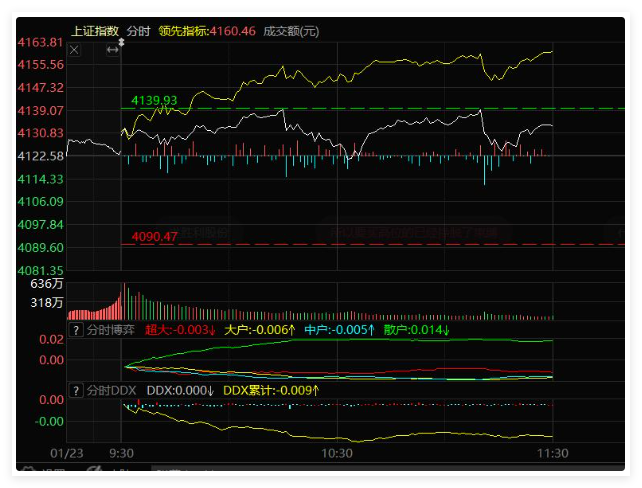
Task: Open the 分时DDX indicator label
Action: coord(111,389)
